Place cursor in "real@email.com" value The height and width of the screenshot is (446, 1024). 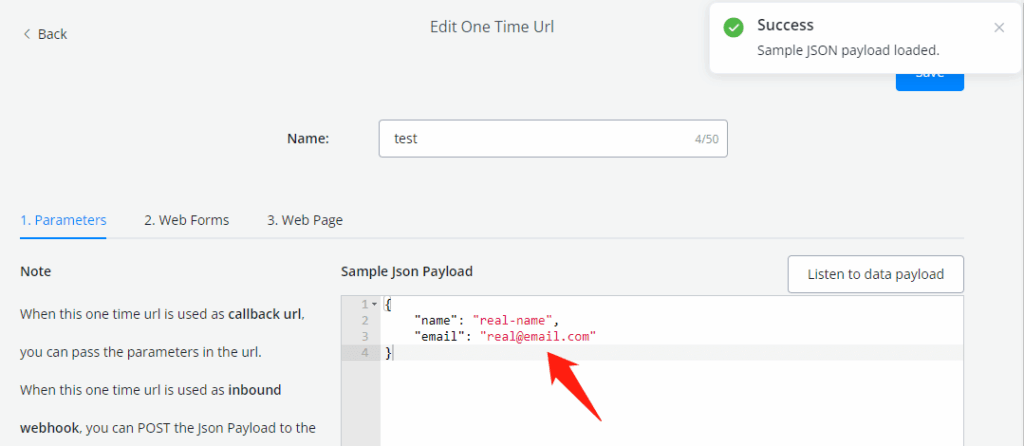[x=538, y=337]
